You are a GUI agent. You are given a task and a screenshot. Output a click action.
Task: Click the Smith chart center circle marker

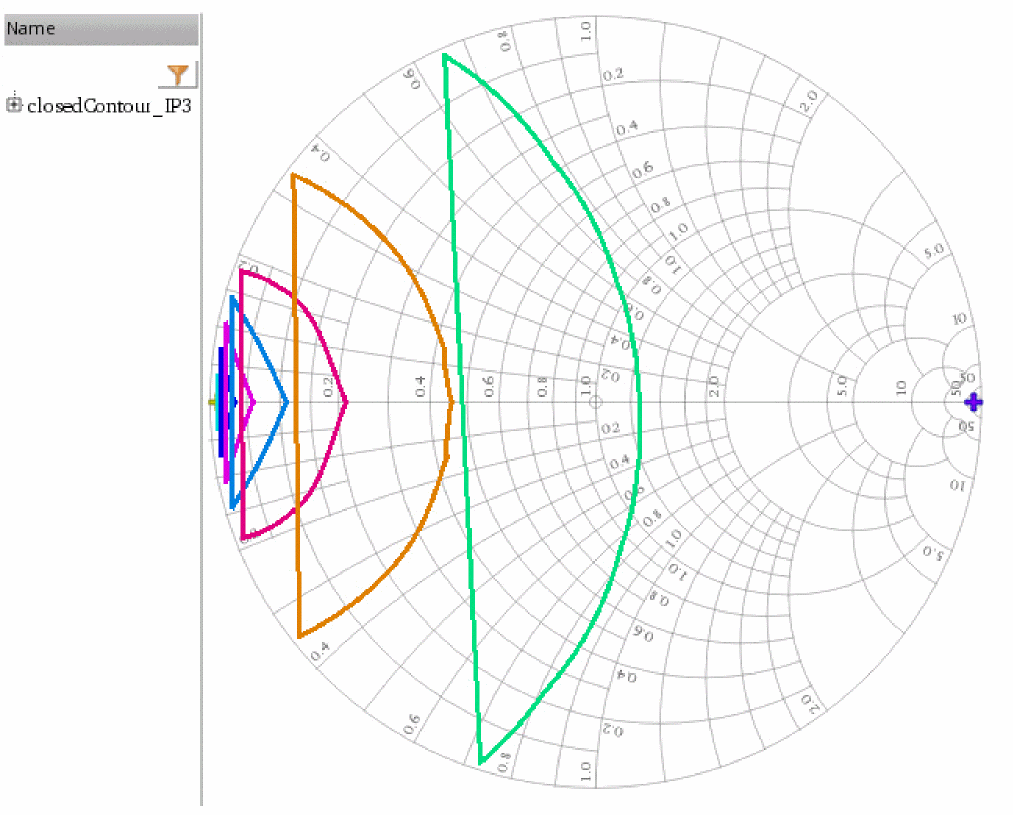point(596,402)
